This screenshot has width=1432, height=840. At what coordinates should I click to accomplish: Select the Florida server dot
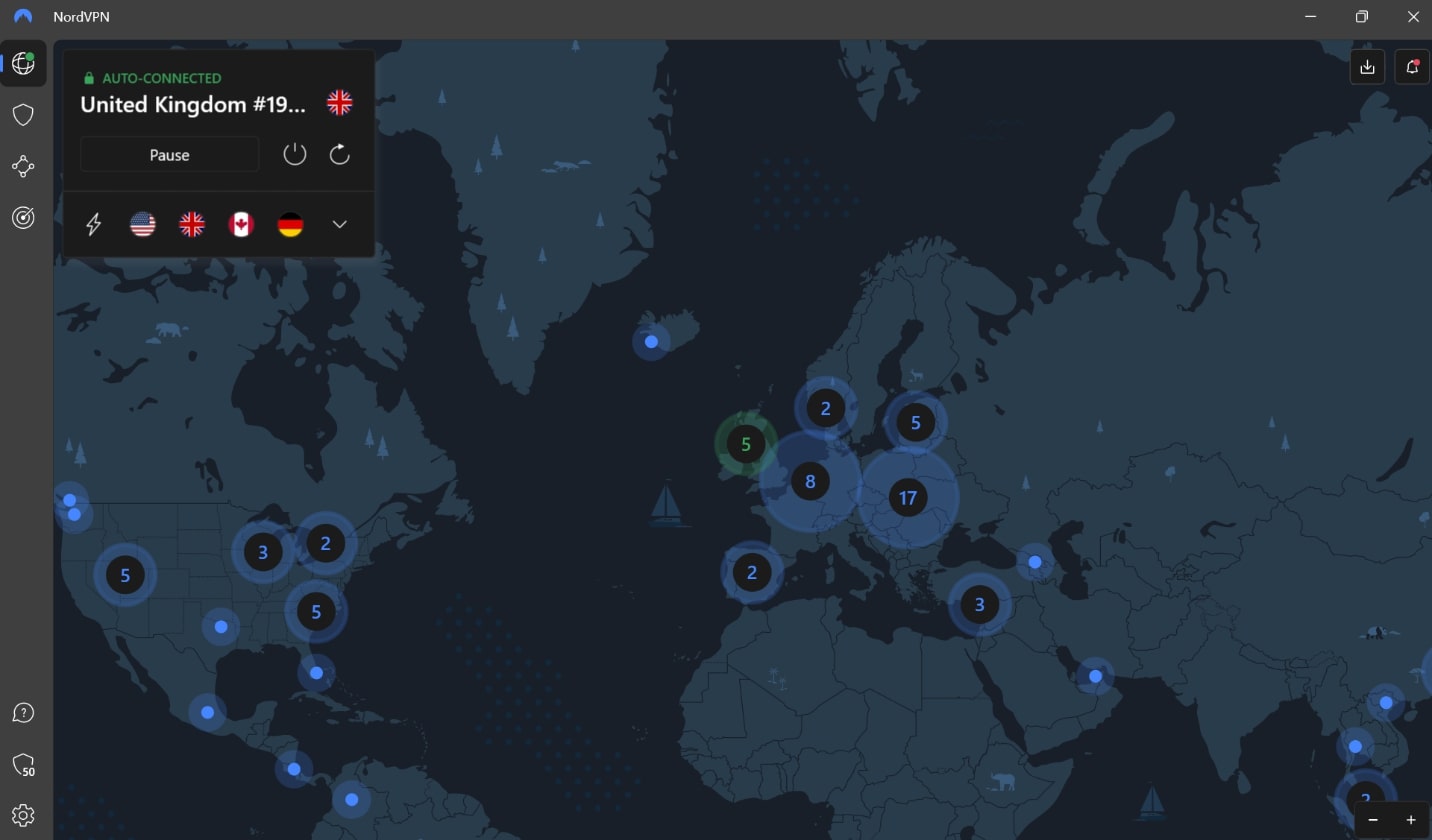pos(316,673)
